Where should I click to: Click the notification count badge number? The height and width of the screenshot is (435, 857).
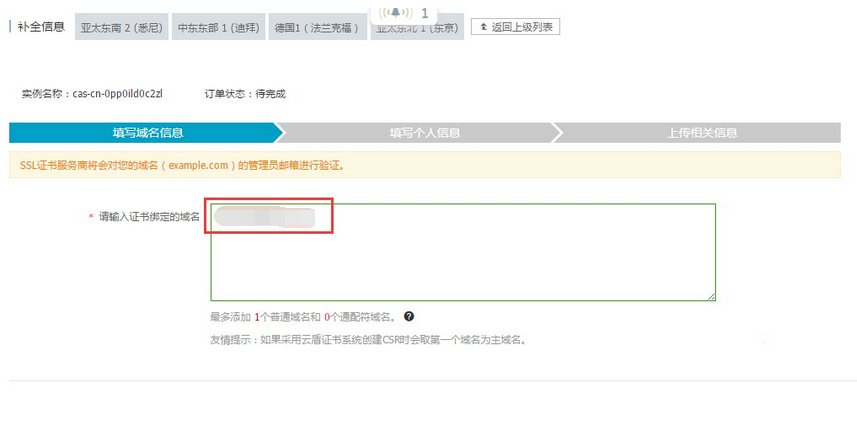pyautogui.click(x=424, y=13)
